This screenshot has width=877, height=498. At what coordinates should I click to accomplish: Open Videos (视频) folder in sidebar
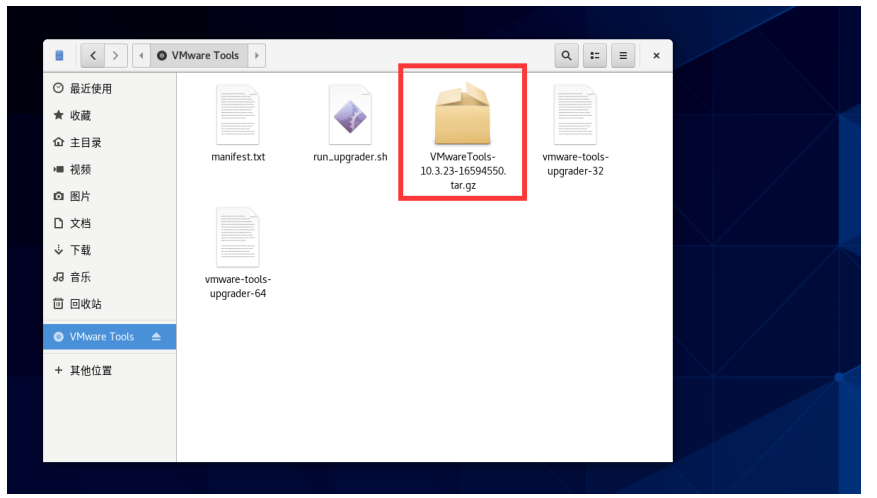point(110,169)
